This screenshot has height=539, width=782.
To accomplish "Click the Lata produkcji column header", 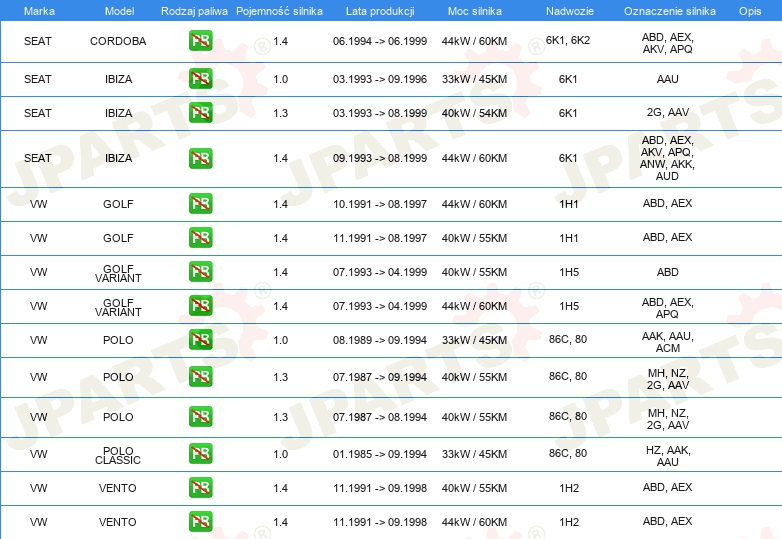I will point(380,11).
